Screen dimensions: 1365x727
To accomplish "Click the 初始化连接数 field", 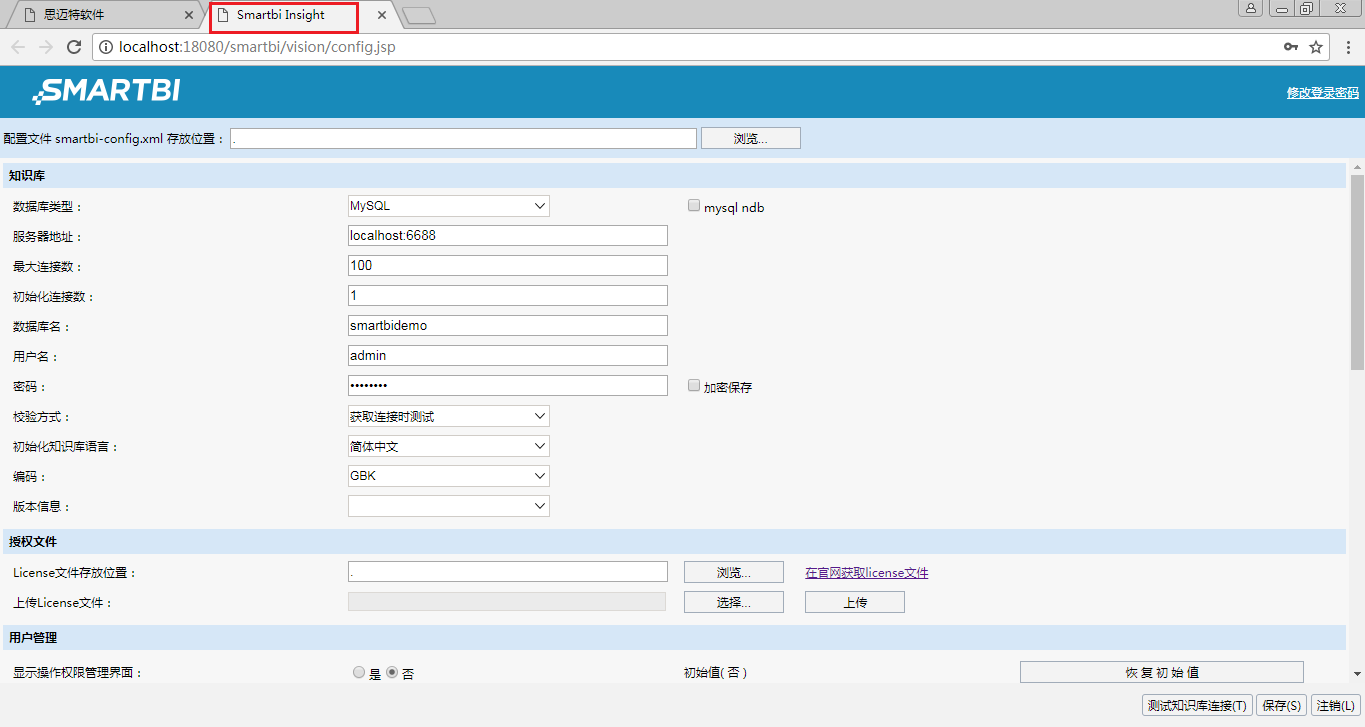I will pos(508,296).
